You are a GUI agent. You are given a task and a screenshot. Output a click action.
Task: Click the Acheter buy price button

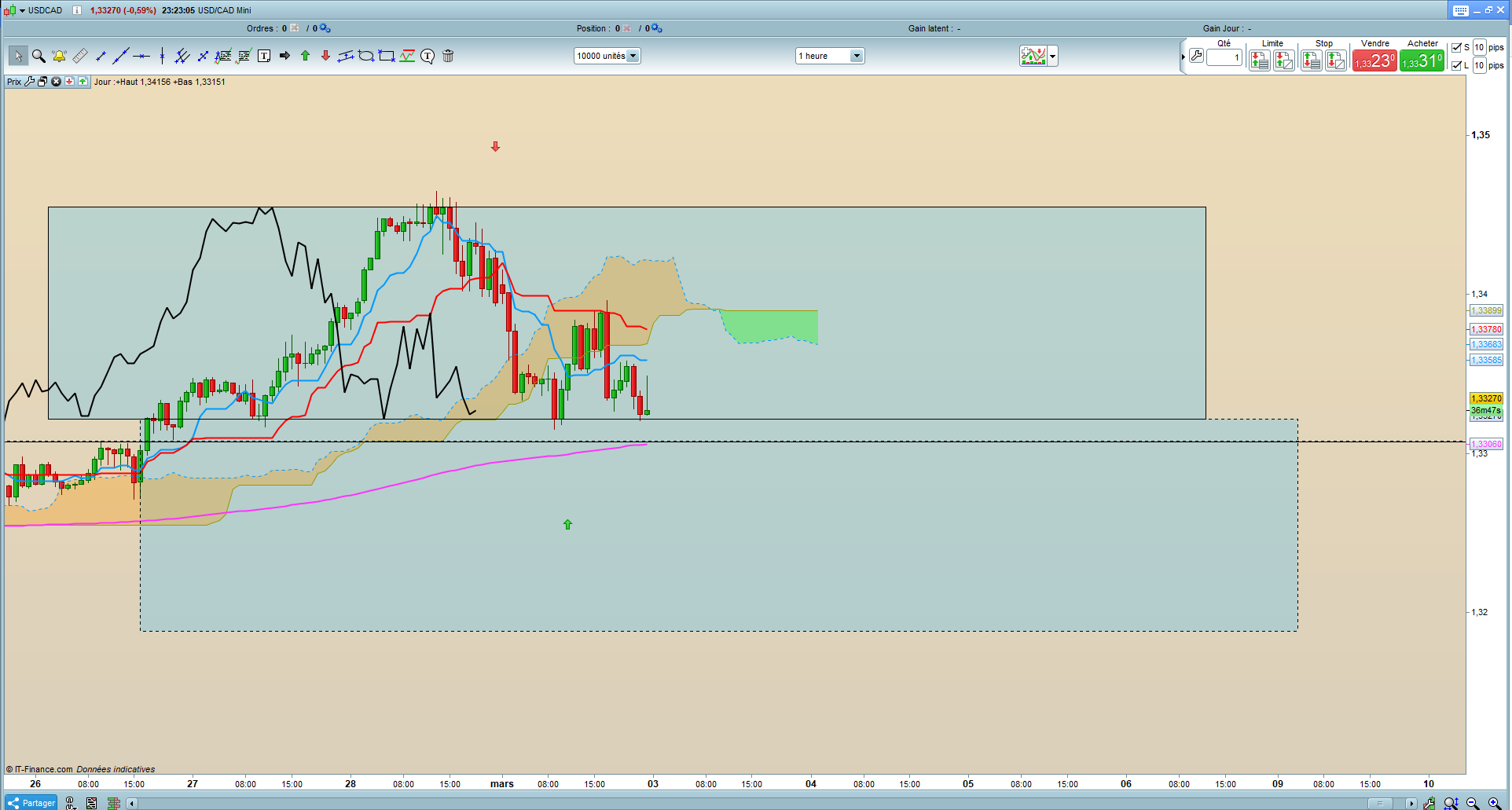(1422, 60)
